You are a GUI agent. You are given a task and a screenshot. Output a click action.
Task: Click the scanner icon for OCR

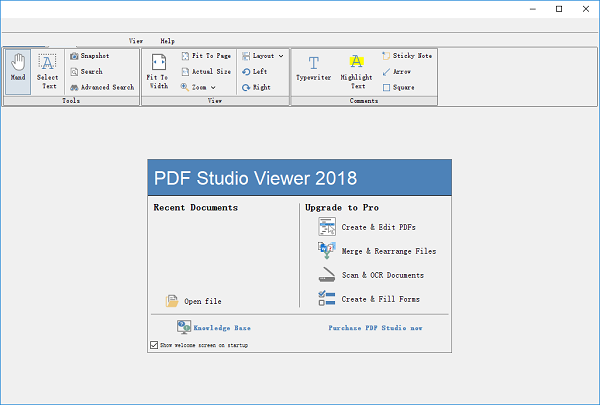327,274
